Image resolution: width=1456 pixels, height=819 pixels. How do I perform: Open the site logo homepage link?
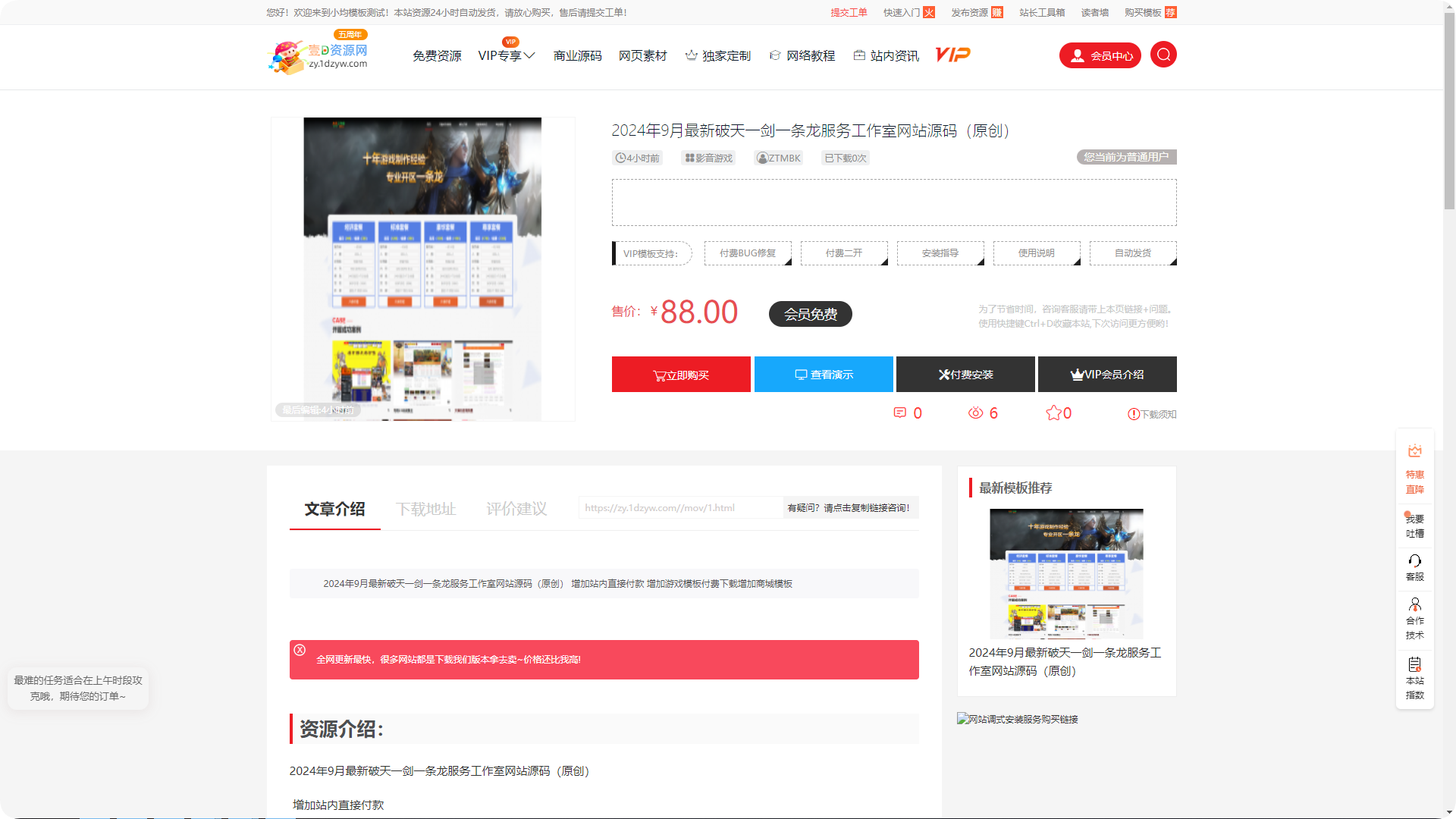coord(318,55)
